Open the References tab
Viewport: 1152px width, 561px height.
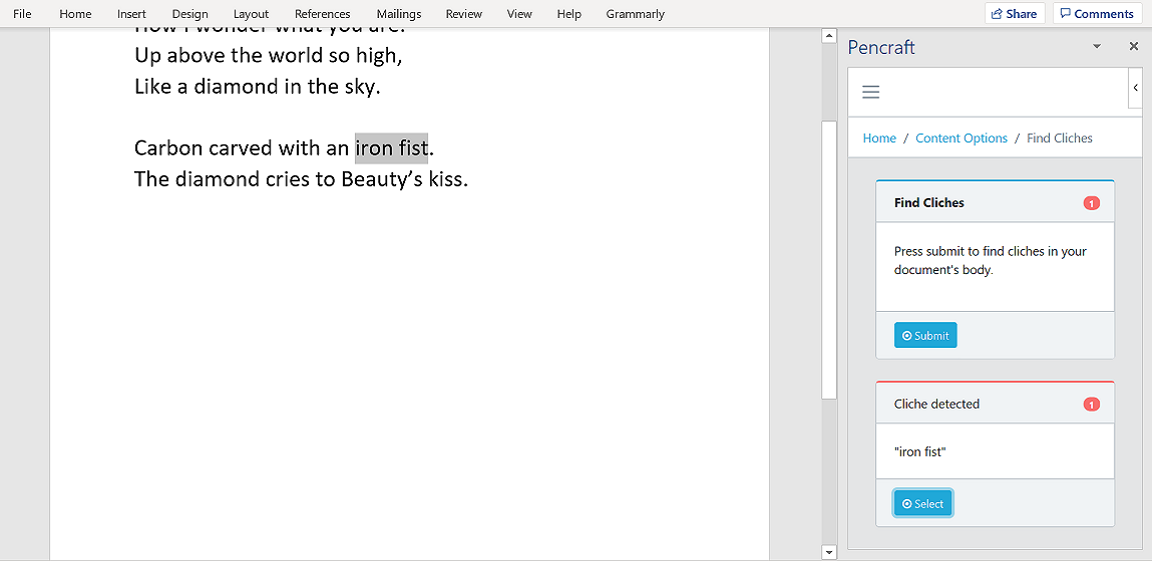click(323, 14)
